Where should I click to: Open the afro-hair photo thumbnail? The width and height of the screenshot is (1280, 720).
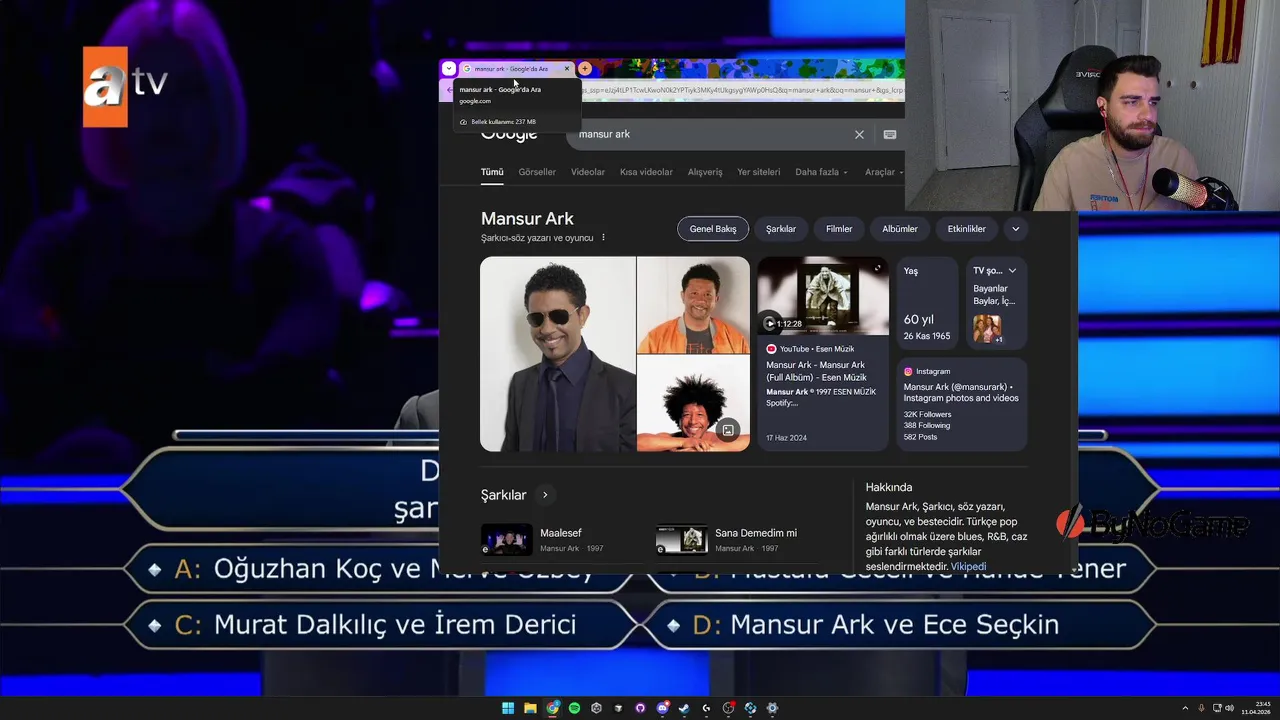coord(694,404)
